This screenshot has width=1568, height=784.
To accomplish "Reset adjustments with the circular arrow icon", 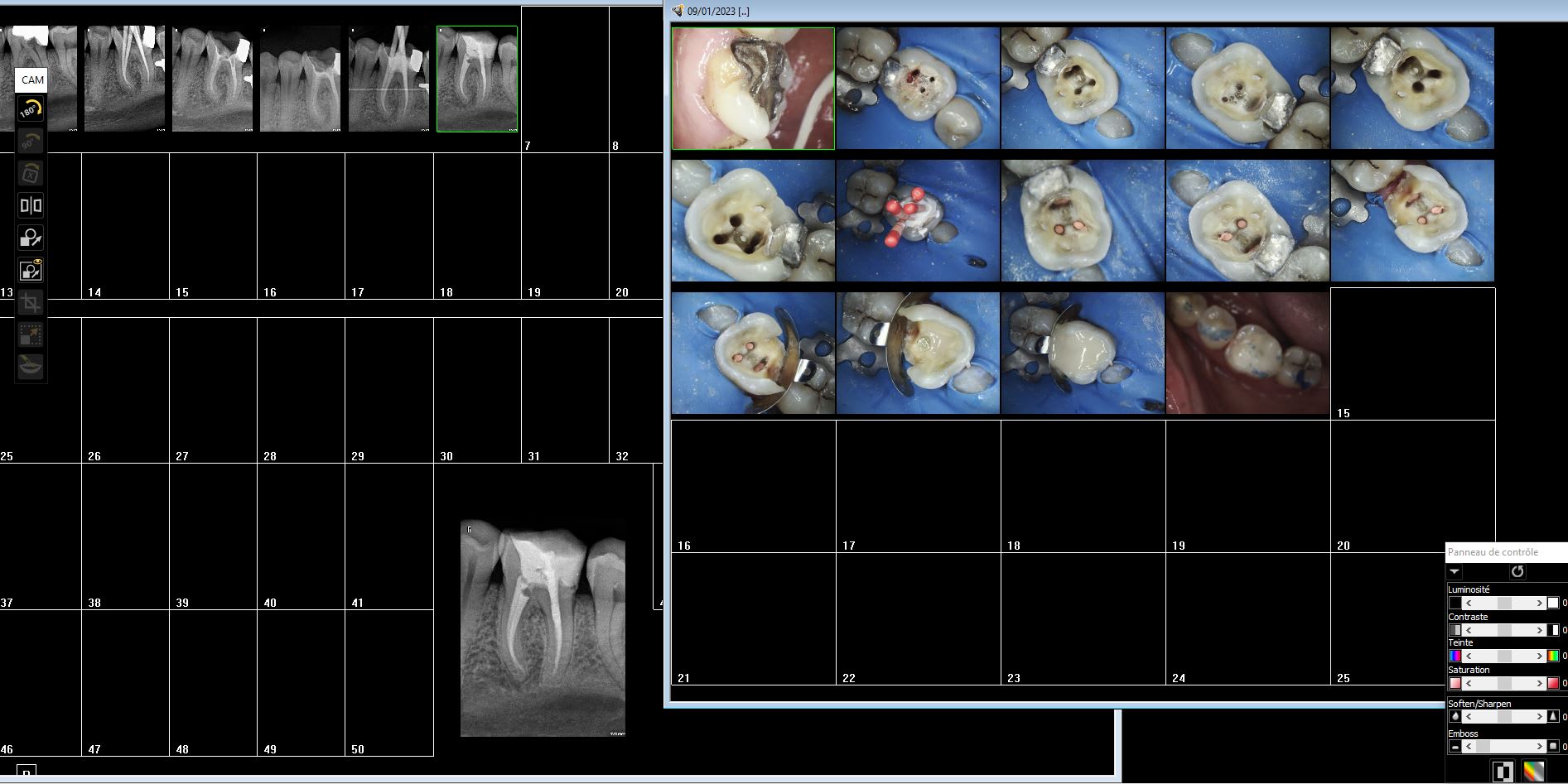I will click(1517, 571).
